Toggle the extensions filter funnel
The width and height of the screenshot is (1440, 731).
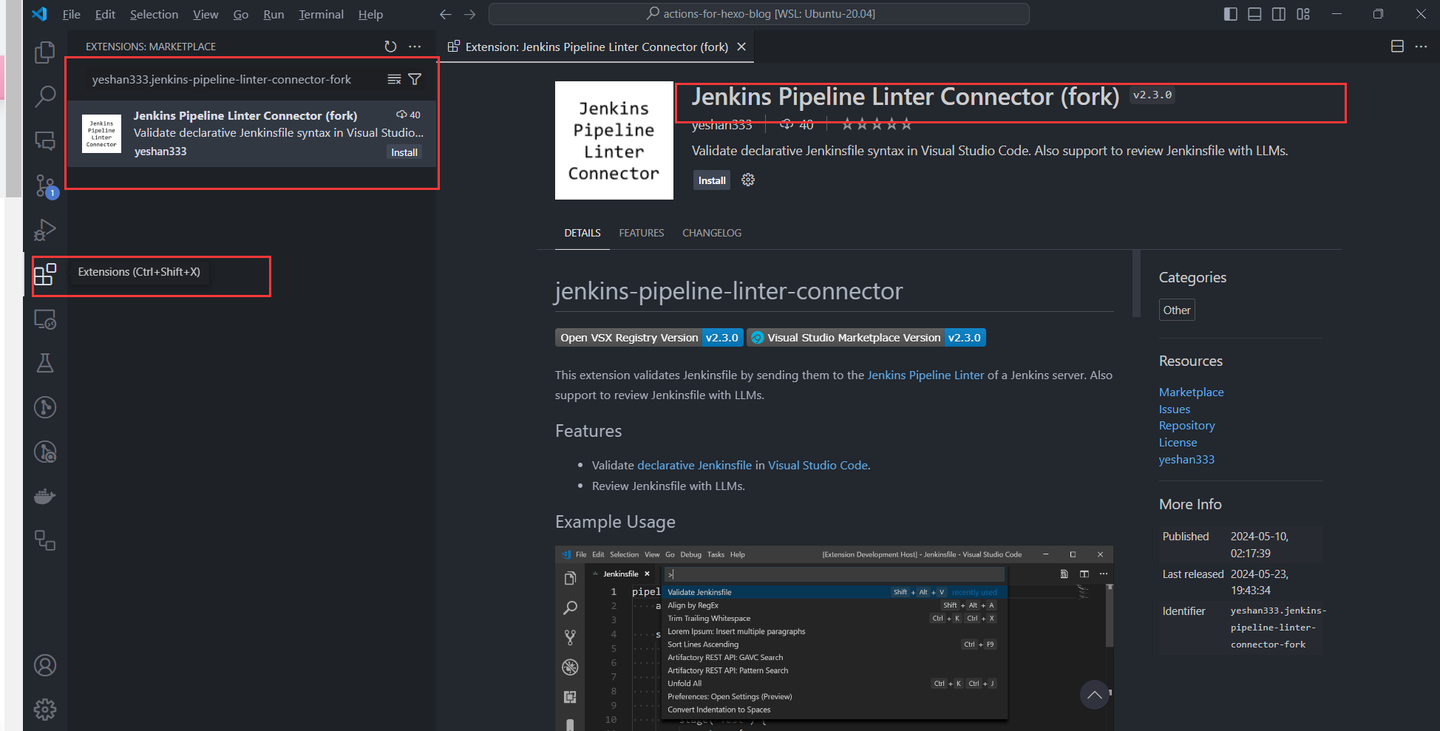pyautogui.click(x=415, y=78)
